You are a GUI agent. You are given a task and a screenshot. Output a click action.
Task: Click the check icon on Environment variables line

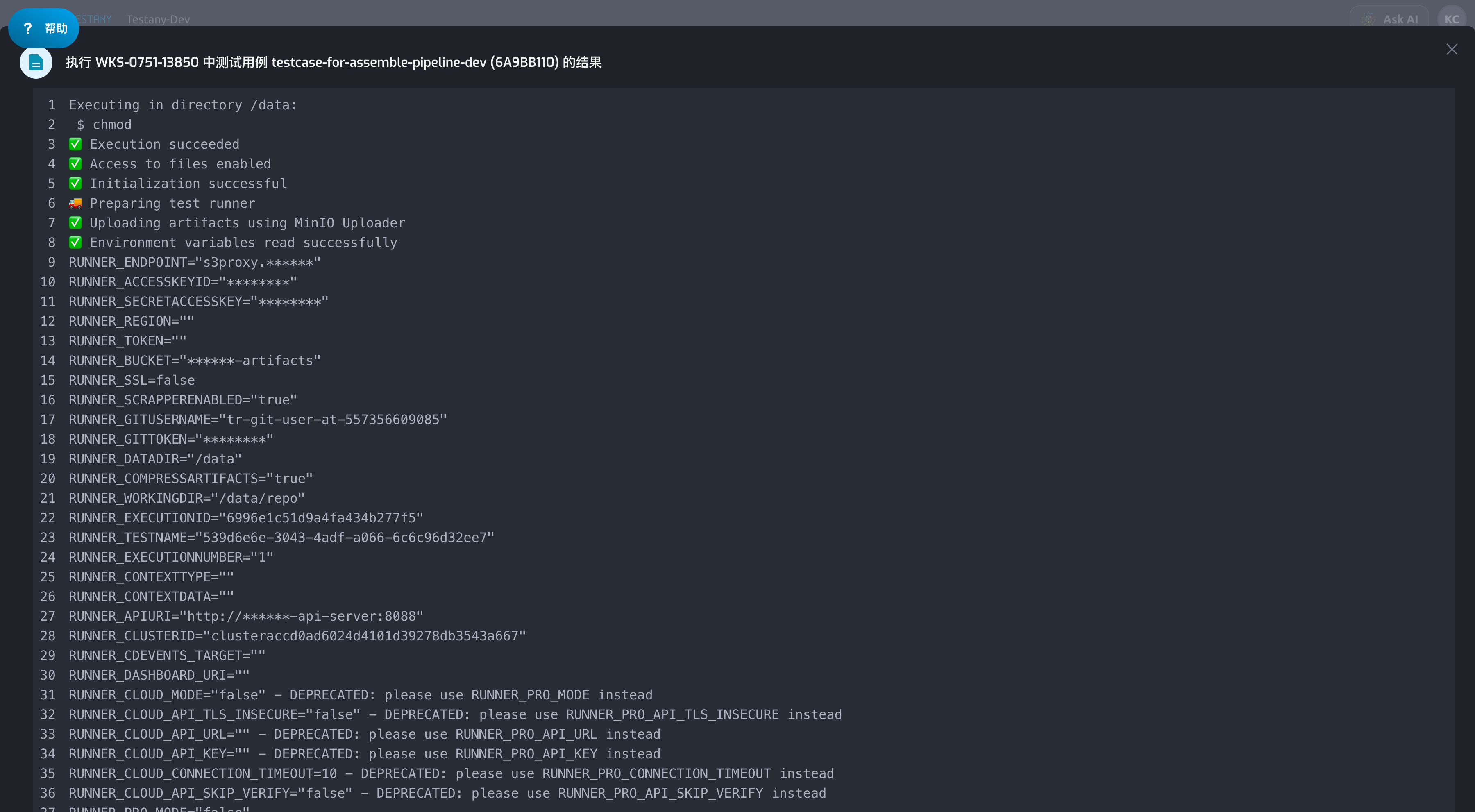pyautogui.click(x=75, y=242)
